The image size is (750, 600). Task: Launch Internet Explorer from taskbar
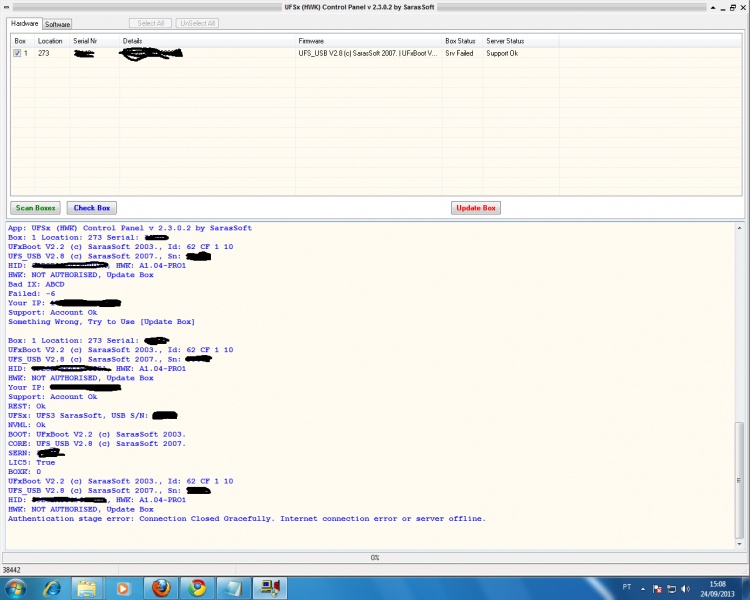(52, 589)
